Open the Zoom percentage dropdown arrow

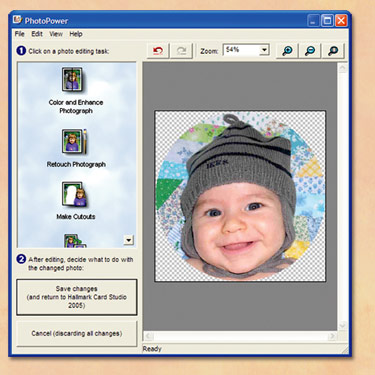264,50
